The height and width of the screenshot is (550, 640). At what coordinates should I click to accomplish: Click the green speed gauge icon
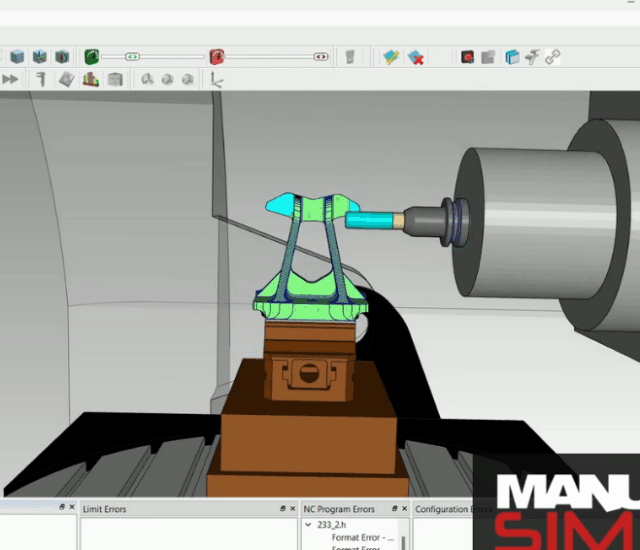(x=91, y=57)
